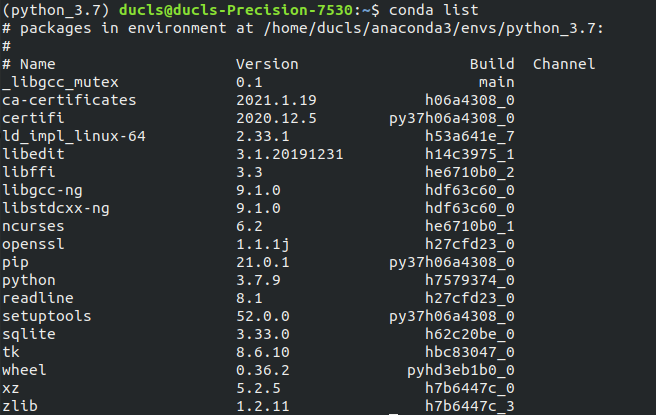Click the ca-certificates package name

[69, 101]
